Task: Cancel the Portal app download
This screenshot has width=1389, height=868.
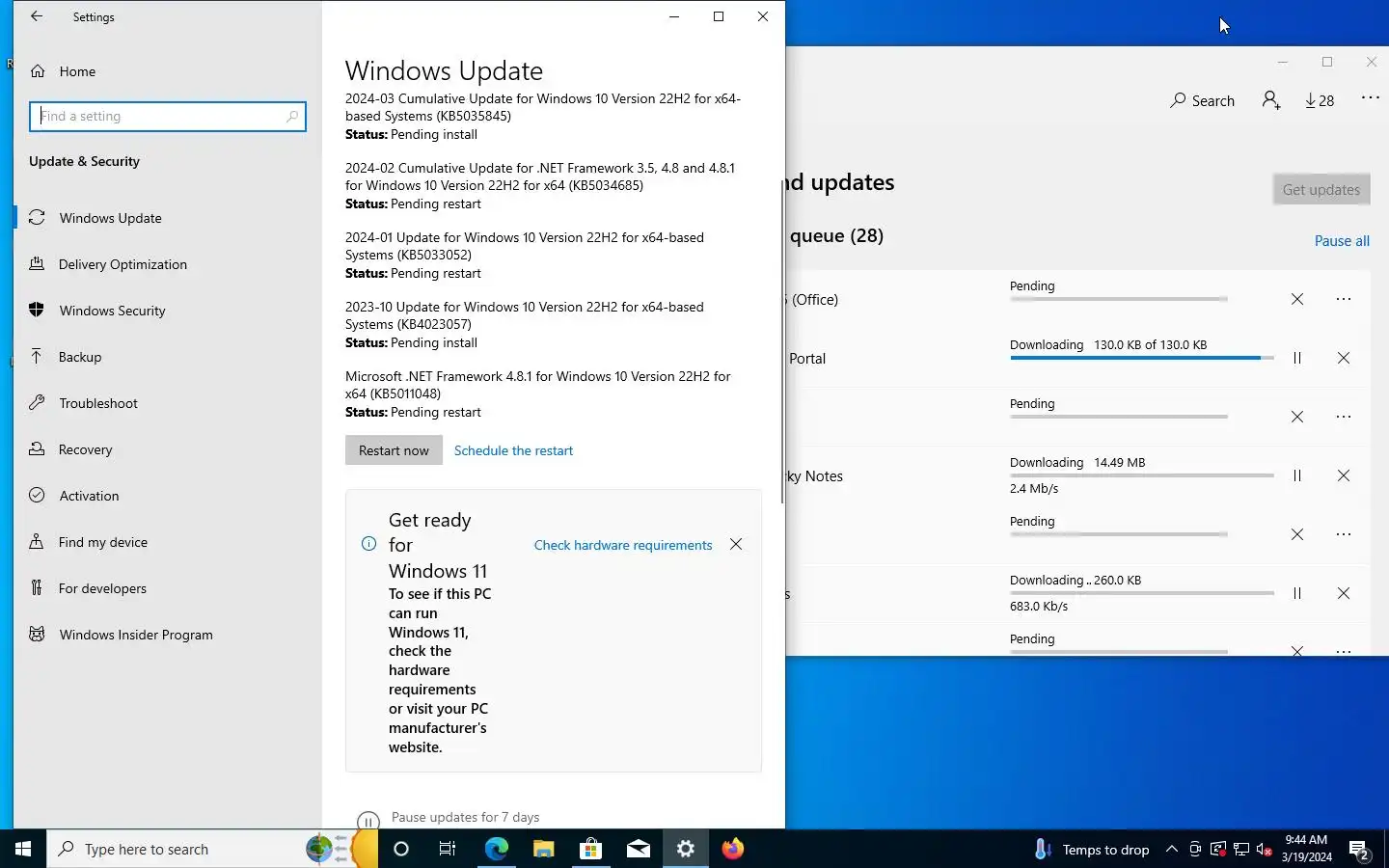Action: (x=1344, y=358)
